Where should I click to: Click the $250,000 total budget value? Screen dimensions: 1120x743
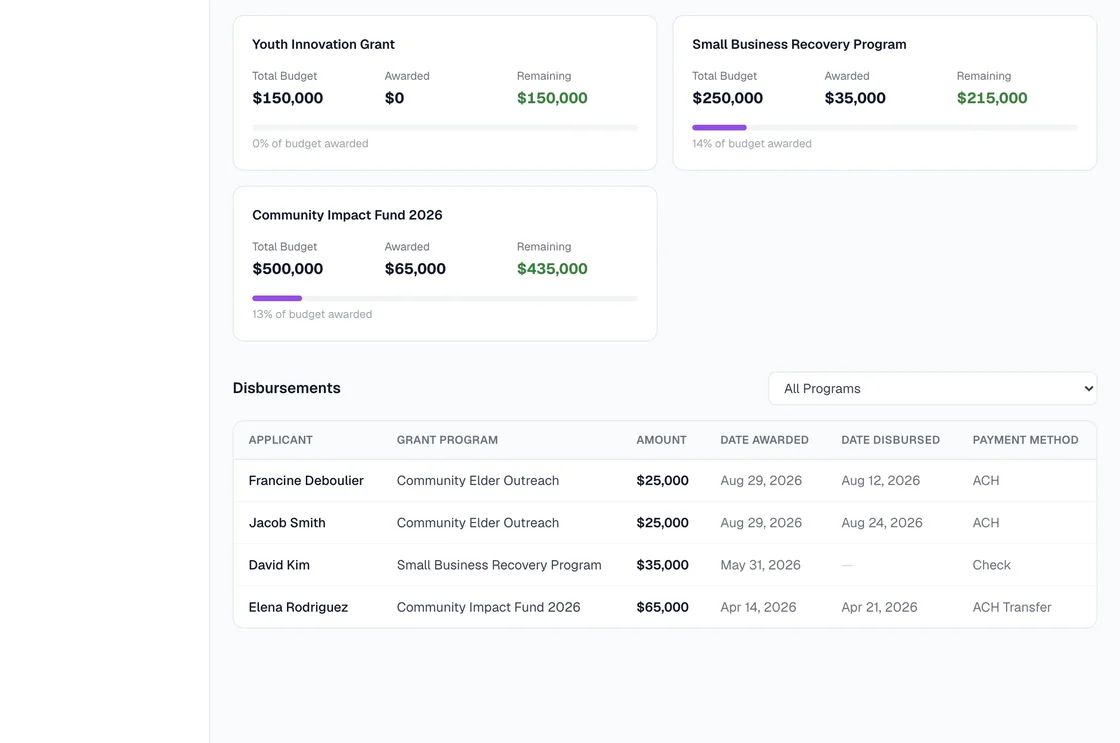727,98
